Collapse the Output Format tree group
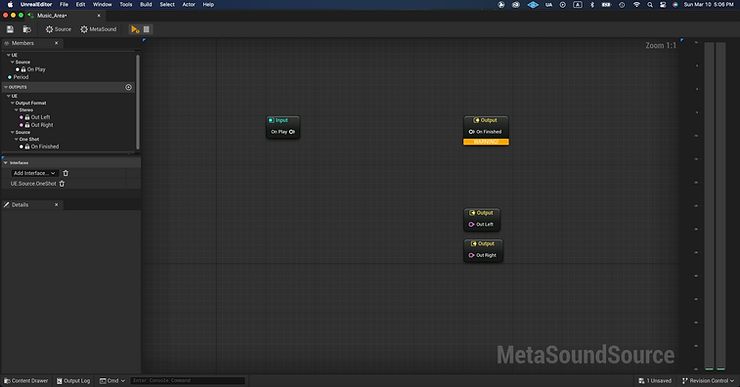The width and height of the screenshot is (740, 387). pos(12,103)
